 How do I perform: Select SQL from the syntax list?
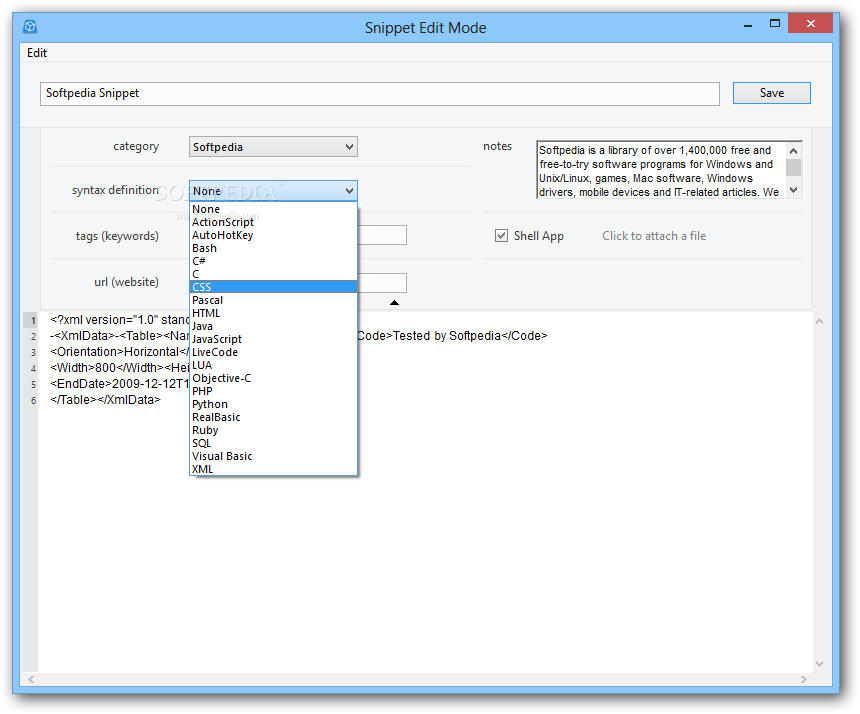click(x=273, y=443)
